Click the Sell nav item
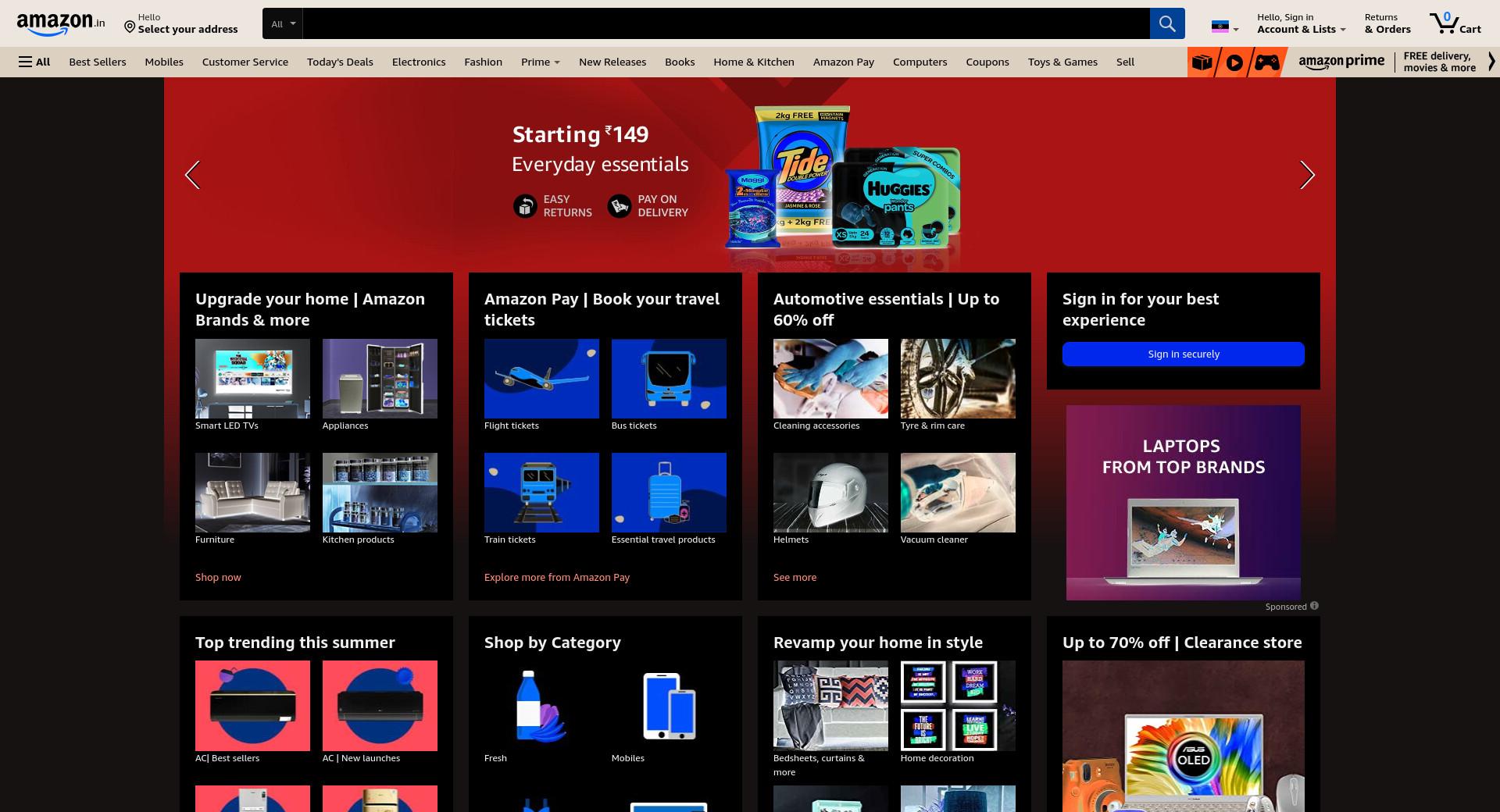The width and height of the screenshot is (1500, 812). click(x=1125, y=62)
